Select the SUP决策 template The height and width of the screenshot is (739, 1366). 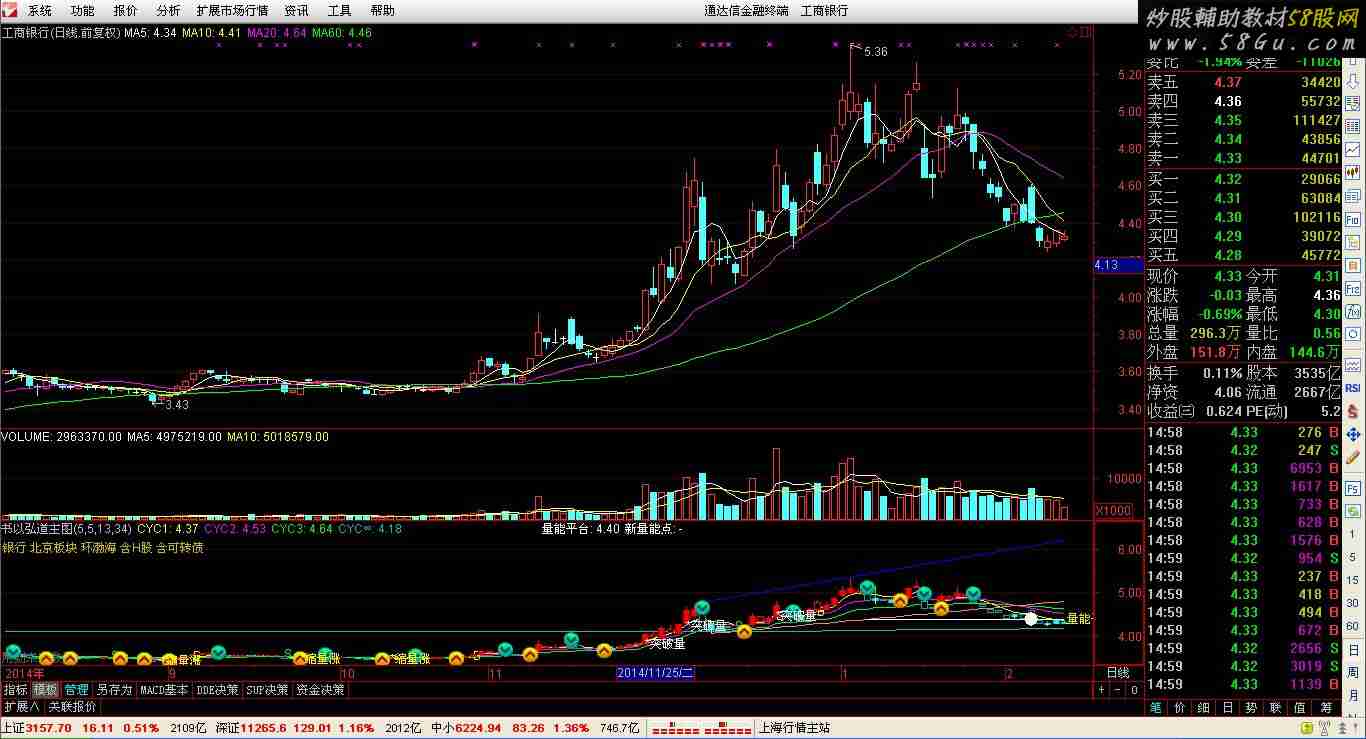[267, 690]
